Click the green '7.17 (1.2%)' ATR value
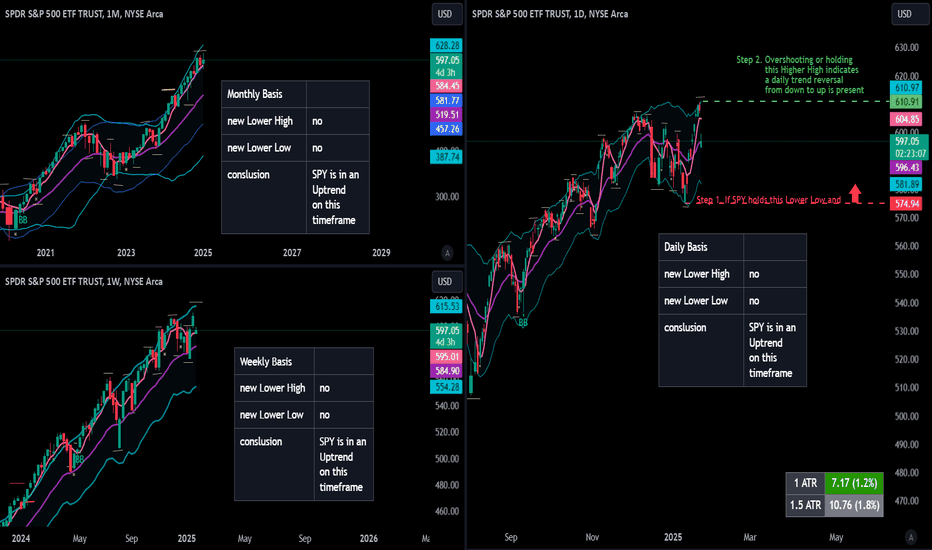 [x=854, y=483]
